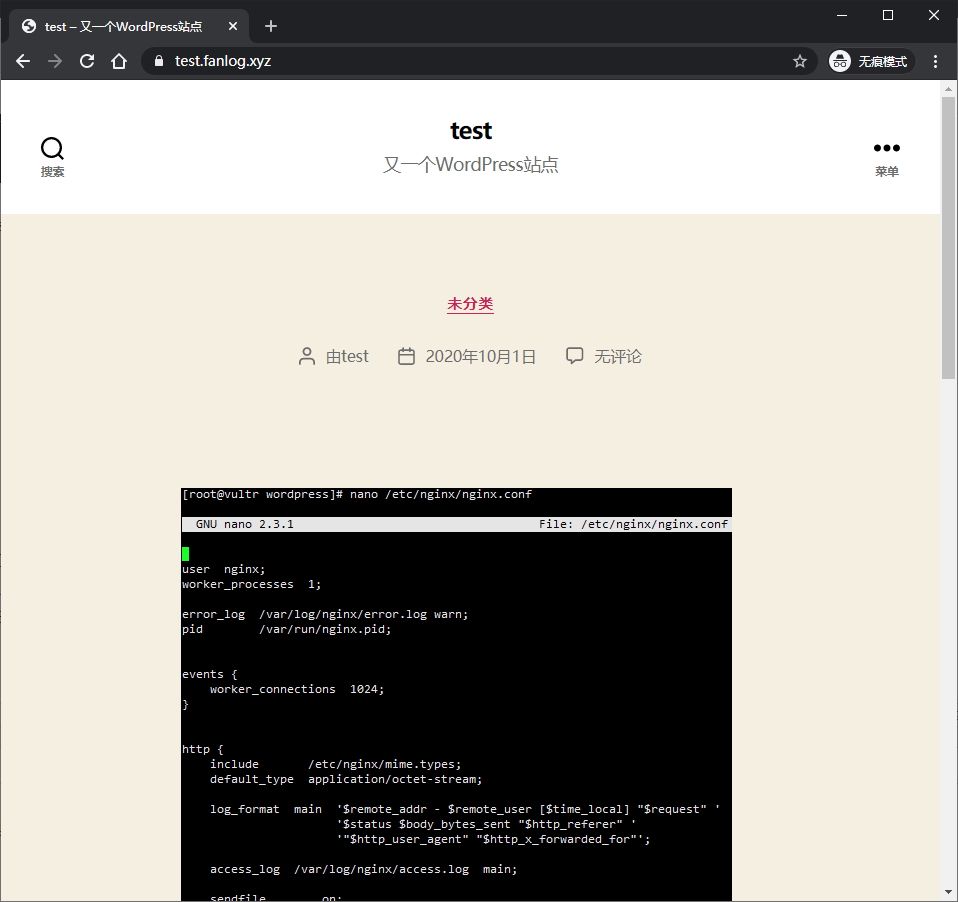Image resolution: width=958 pixels, height=902 pixels.
Task: Click the forward navigation arrow
Action: (55, 61)
